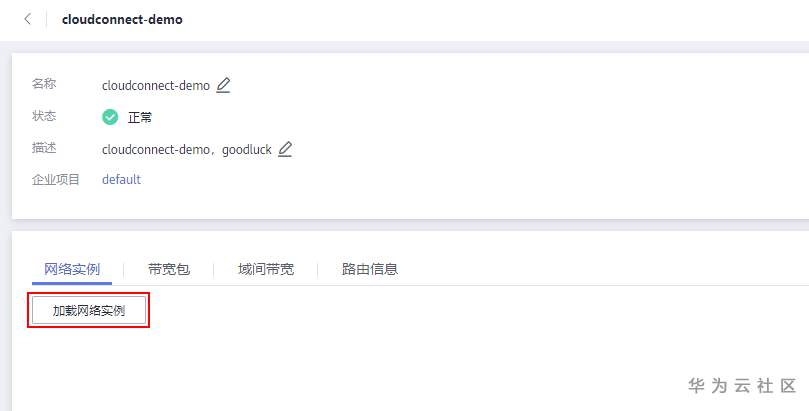Edit the name via pencil icon
809x411 pixels.
pyautogui.click(x=223, y=85)
